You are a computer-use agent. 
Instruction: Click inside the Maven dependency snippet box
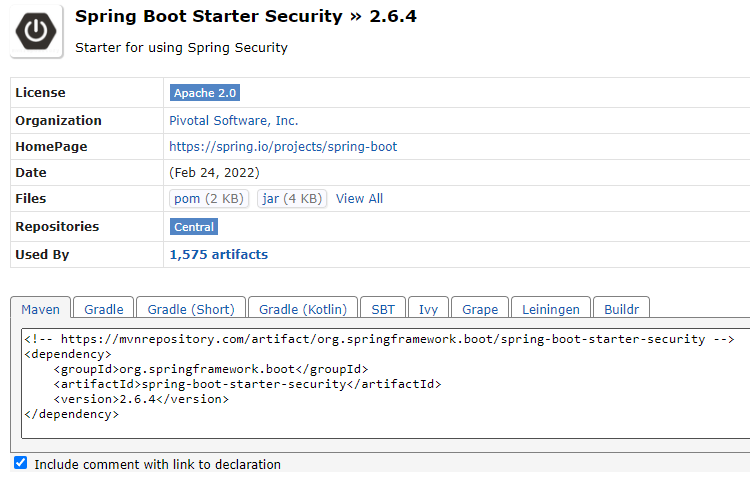coord(386,383)
